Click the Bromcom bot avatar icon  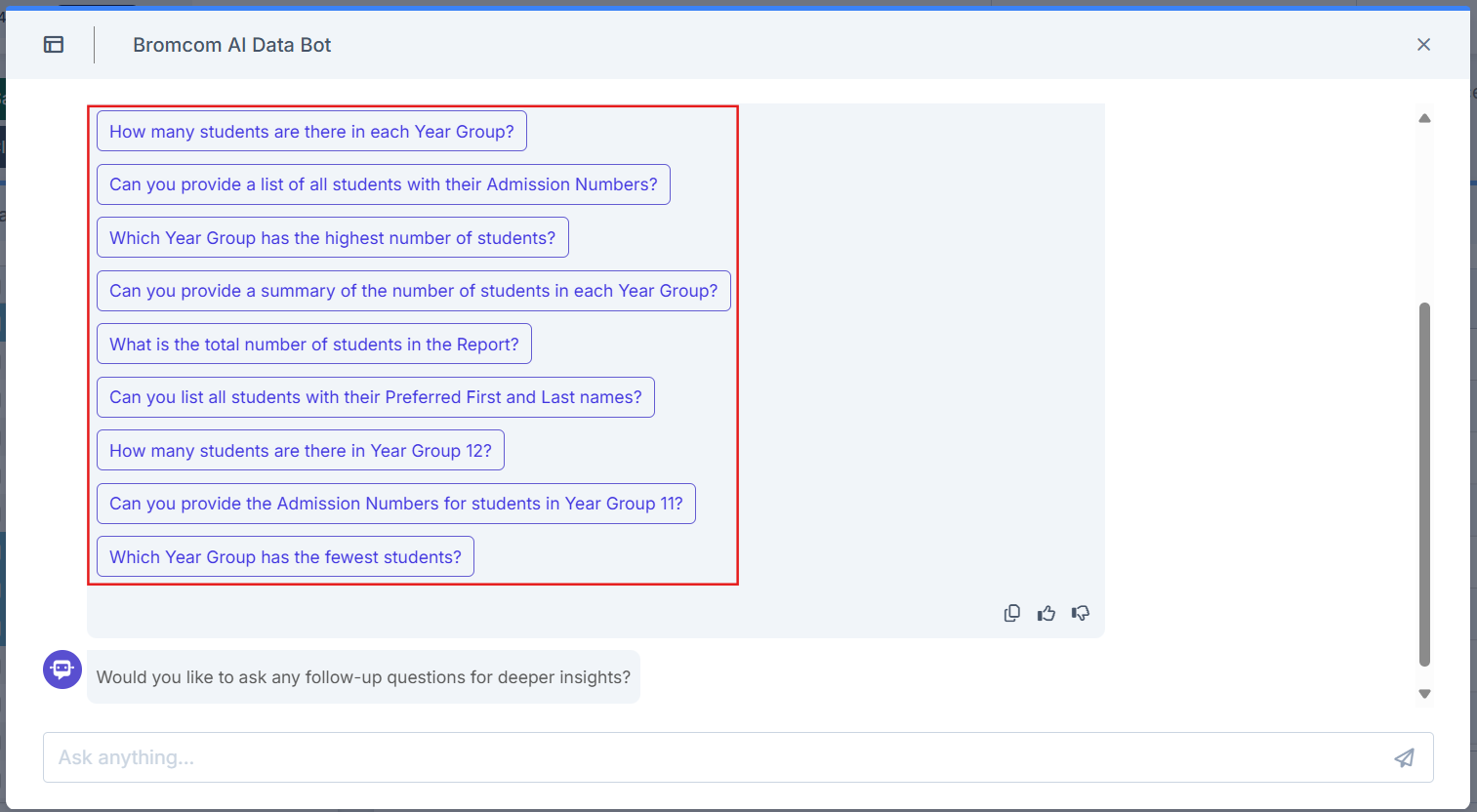62,670
